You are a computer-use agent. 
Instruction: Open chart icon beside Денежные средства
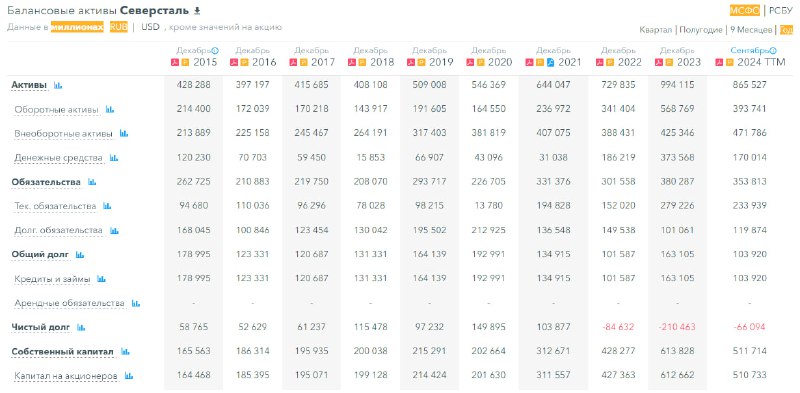(x=114, y=158)
